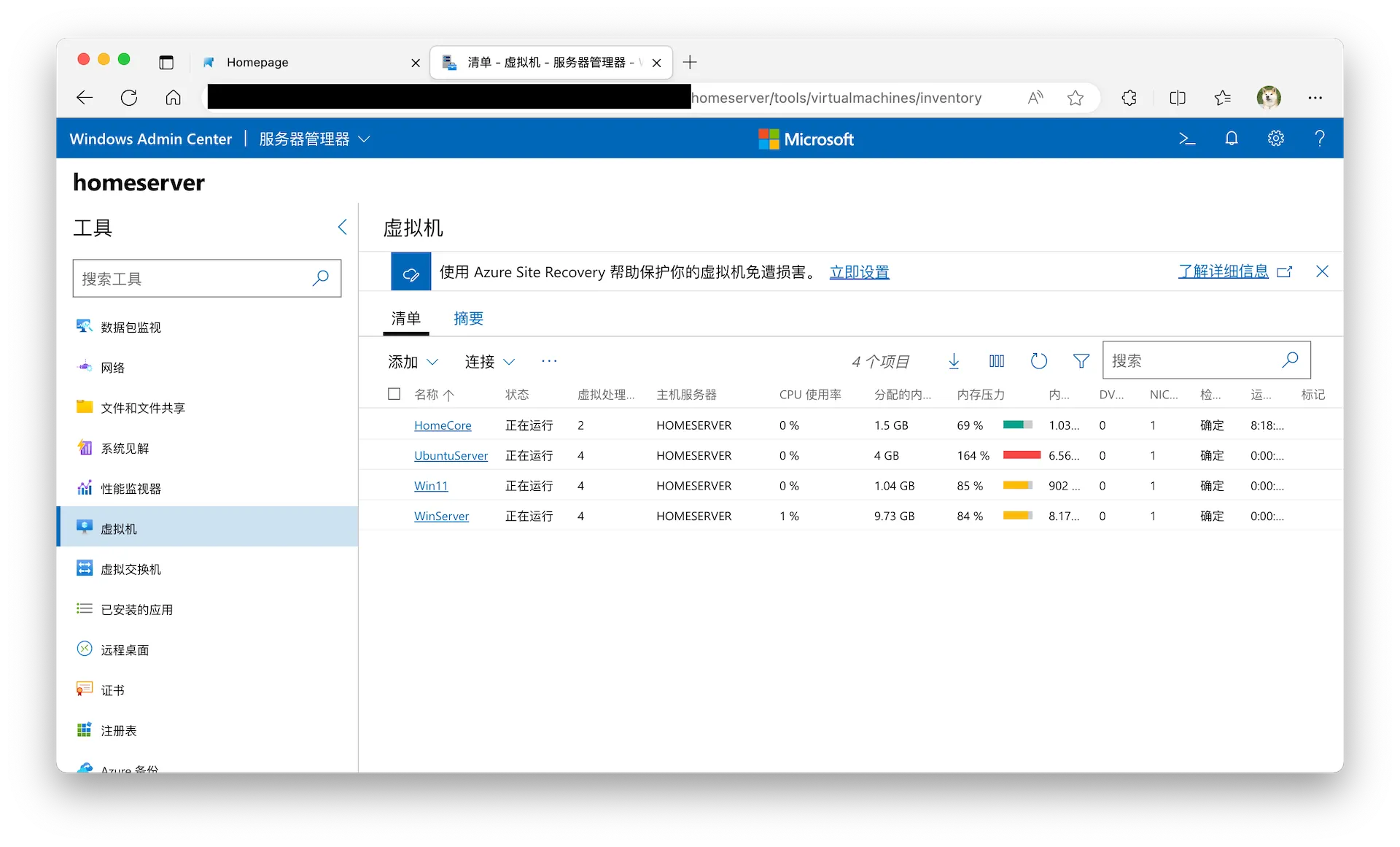Open the UbuntuServer virtual machine link

451,456
